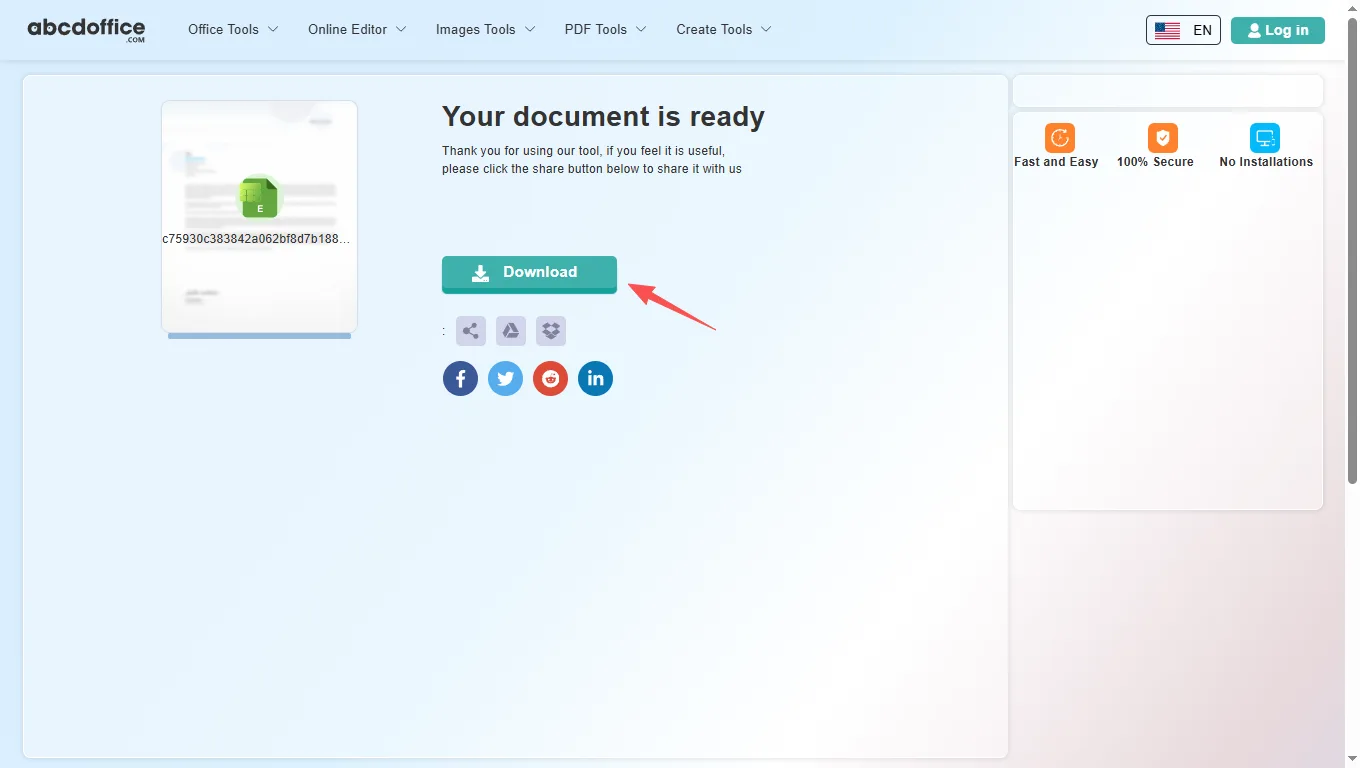Click the No Installations label
The width and height of the screenshot is (1360, 768).
[1266, 162]
